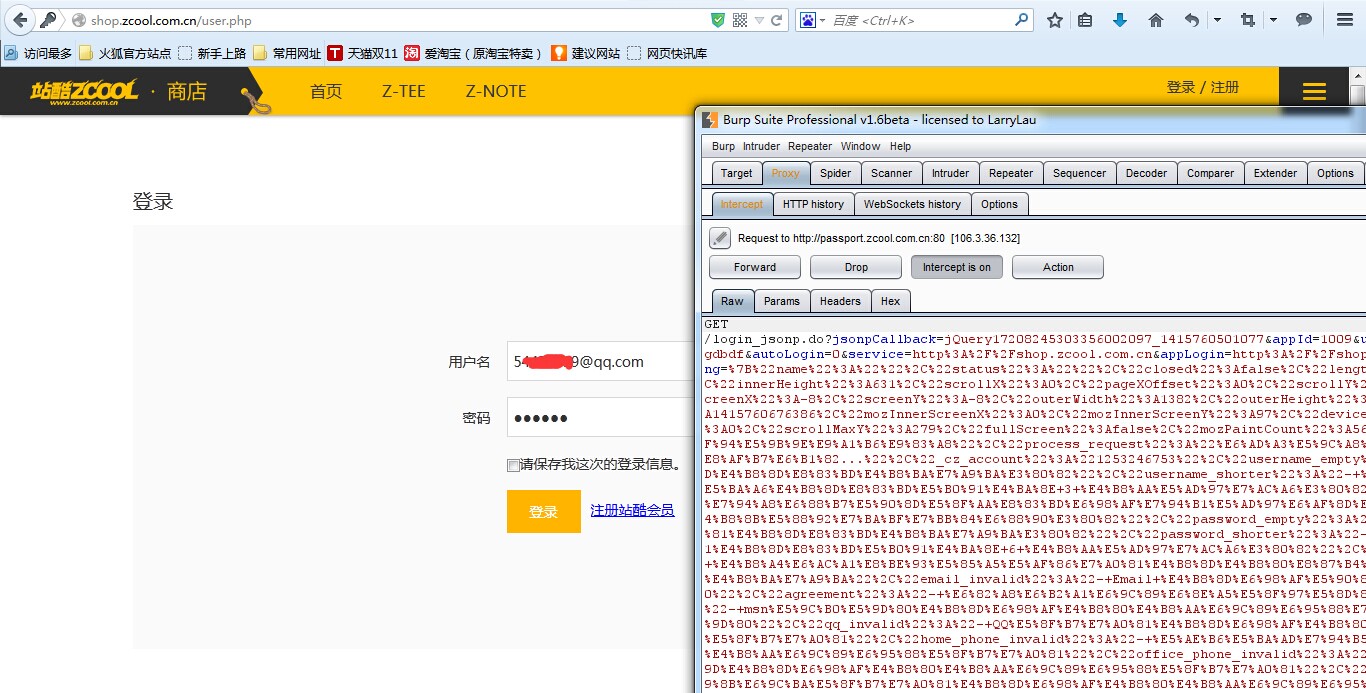This screenshot has height=693, width=1366.
Task: Open the QR code icon in address bar
Action: click(x=740, y=20)
